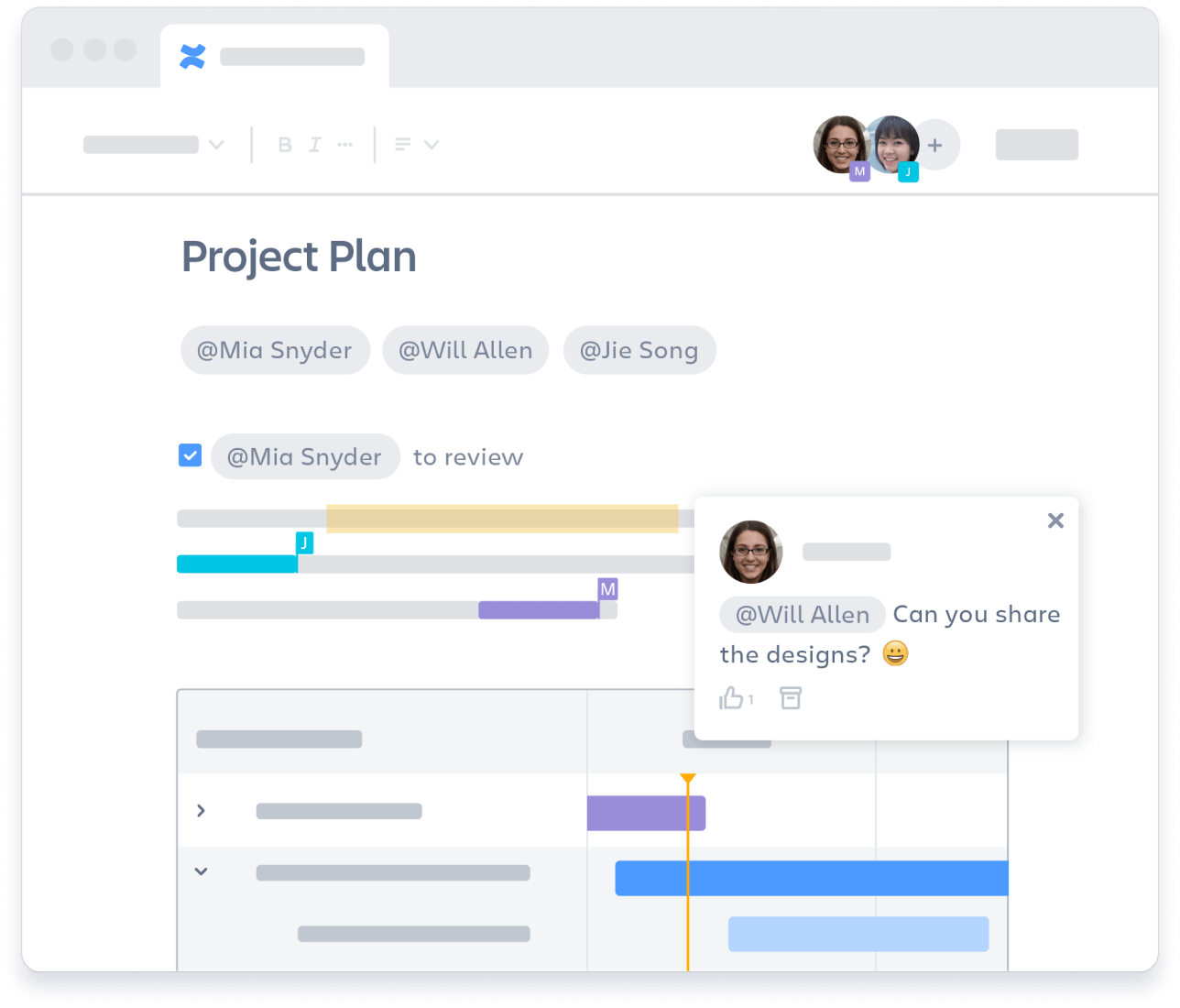Image resolution: width=1180 pixels, height=1008 pixels.
Task: Click the @Jie Song mention chip
Action: pyautogui.click(x=639, y=350)
